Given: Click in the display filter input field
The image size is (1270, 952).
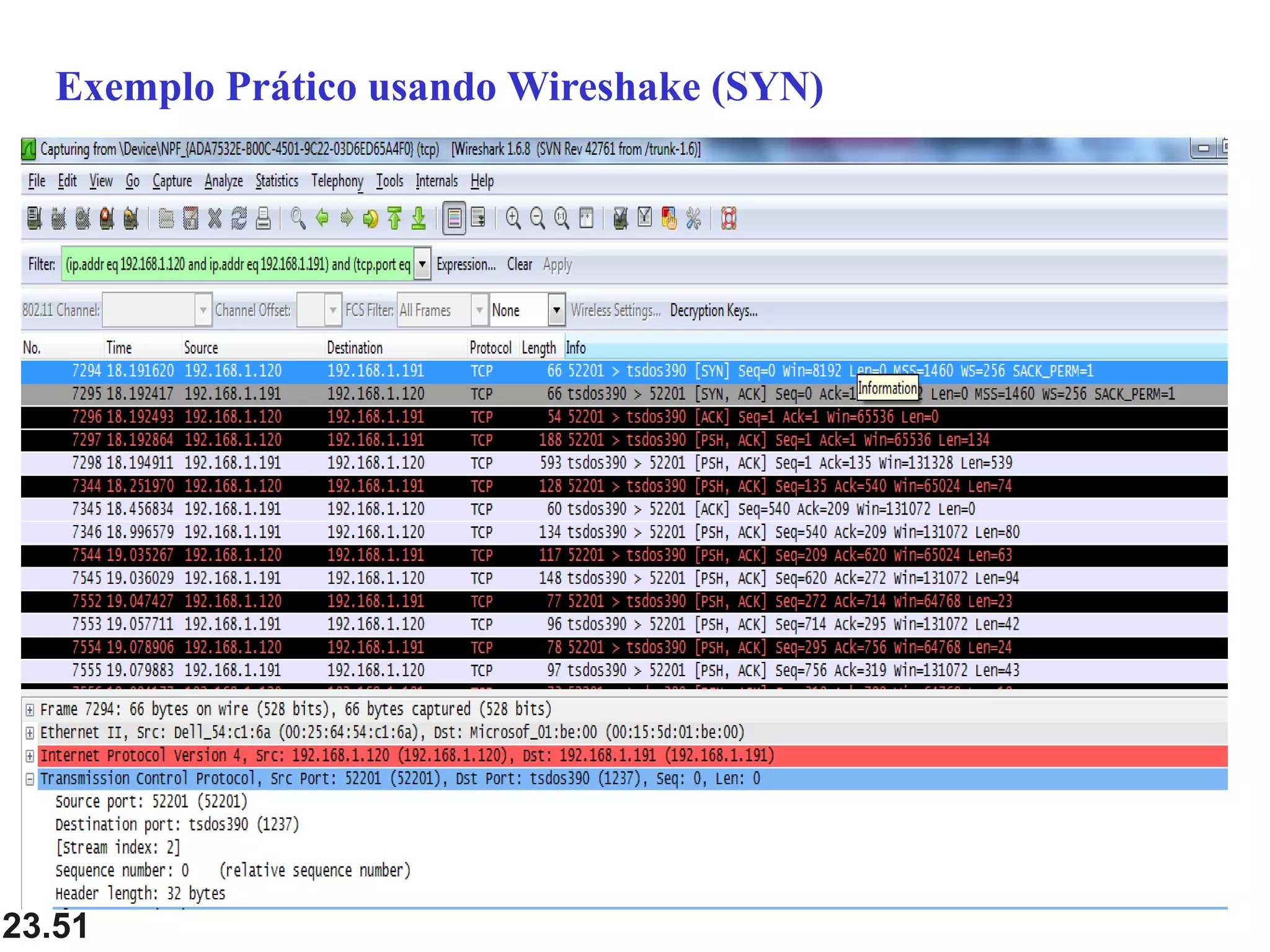Looking at the screenshot, I should [x=238, y=265].
